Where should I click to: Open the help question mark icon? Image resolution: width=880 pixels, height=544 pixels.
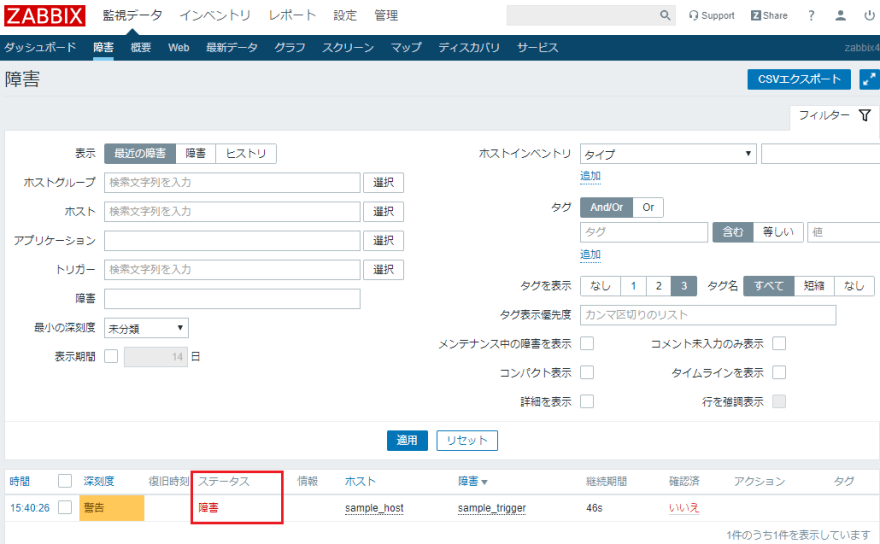tap(811, 16)
